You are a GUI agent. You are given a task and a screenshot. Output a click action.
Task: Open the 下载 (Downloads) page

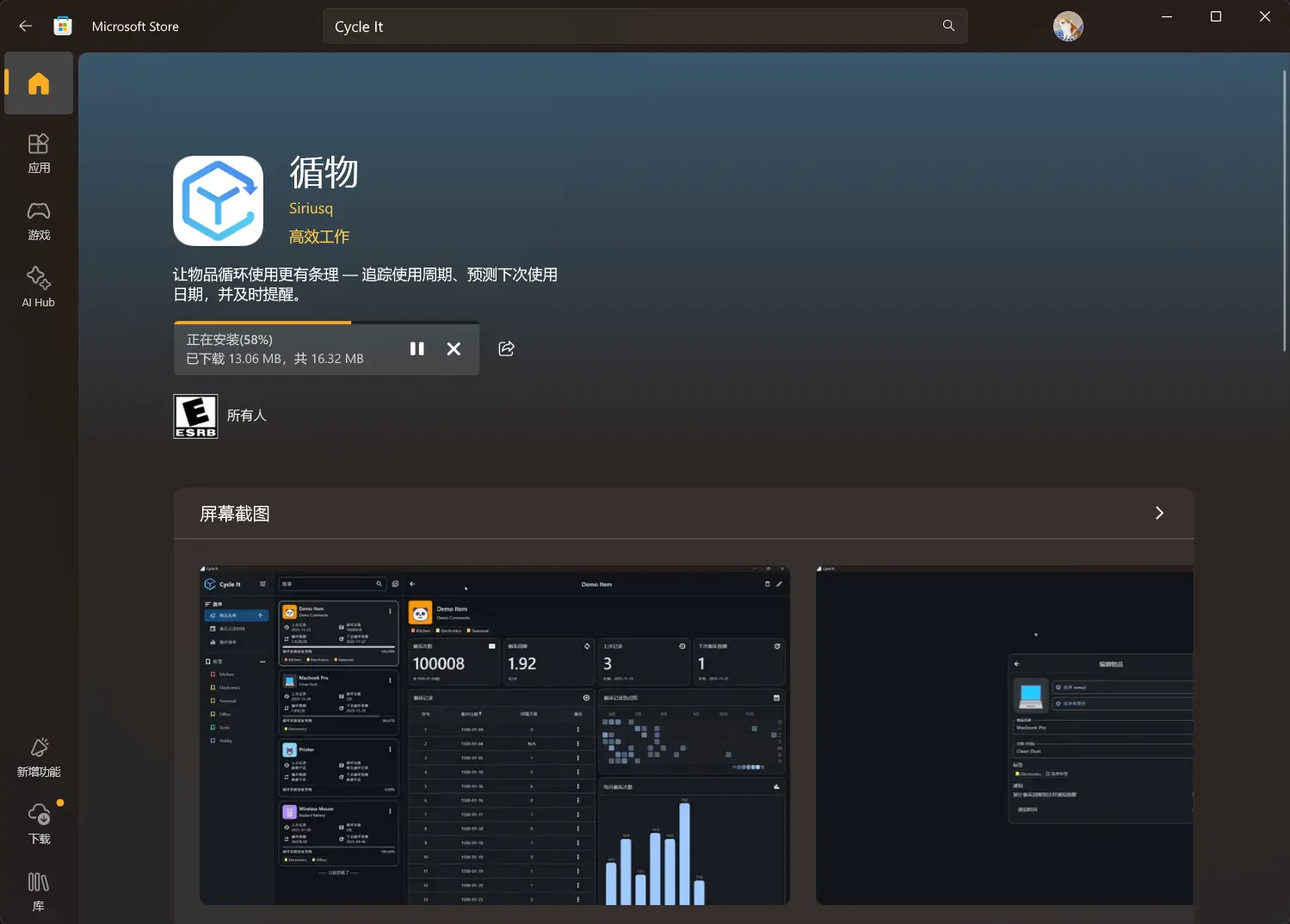point(39,824)
